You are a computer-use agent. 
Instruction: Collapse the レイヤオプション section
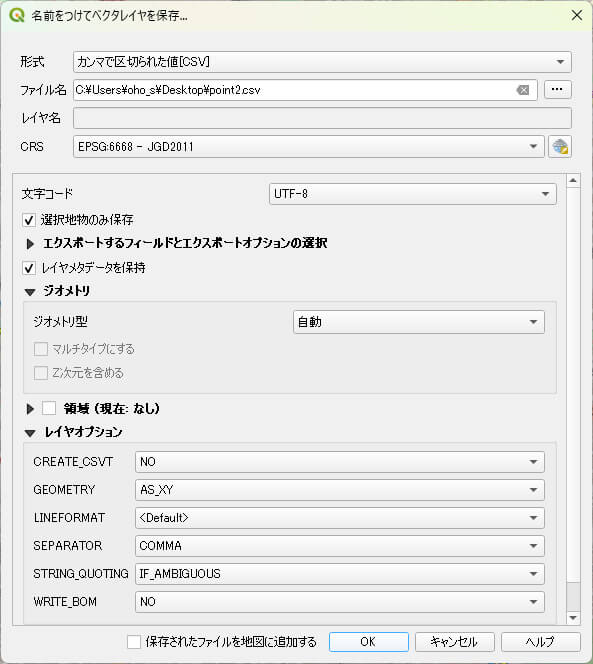point(30,433)
